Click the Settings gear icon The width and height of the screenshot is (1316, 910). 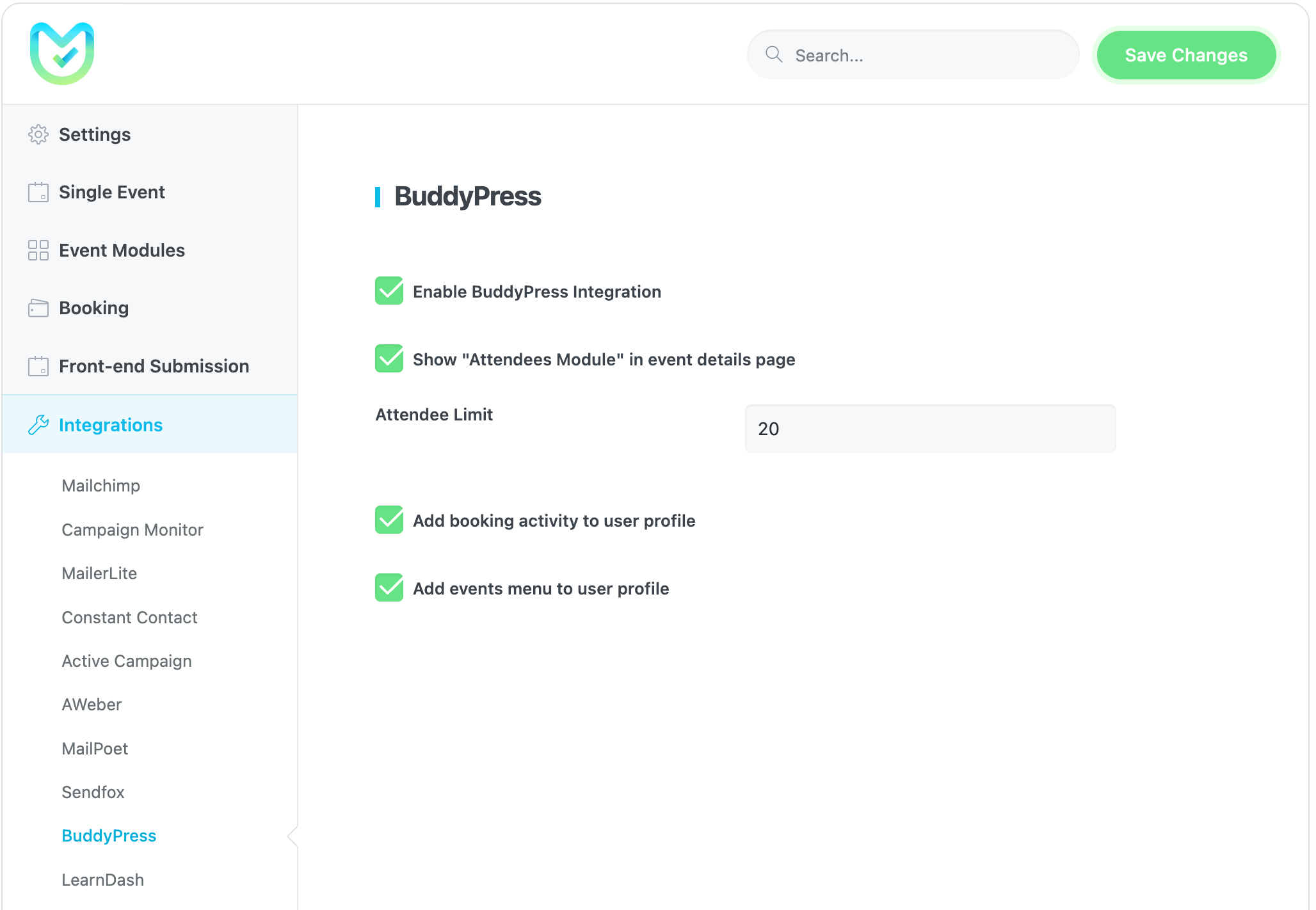click(38, 134)
